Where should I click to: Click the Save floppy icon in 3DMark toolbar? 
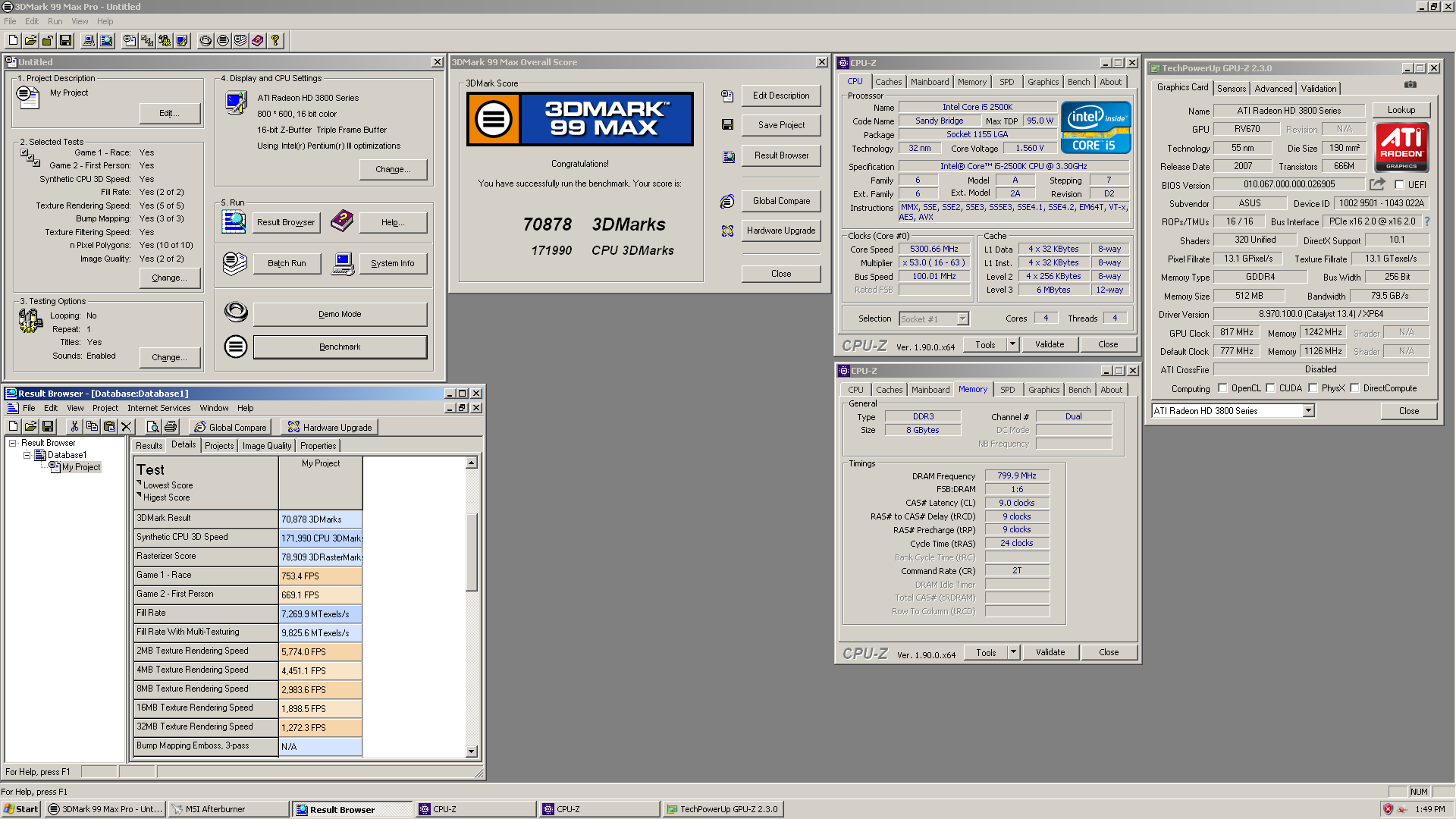(65, 41)
